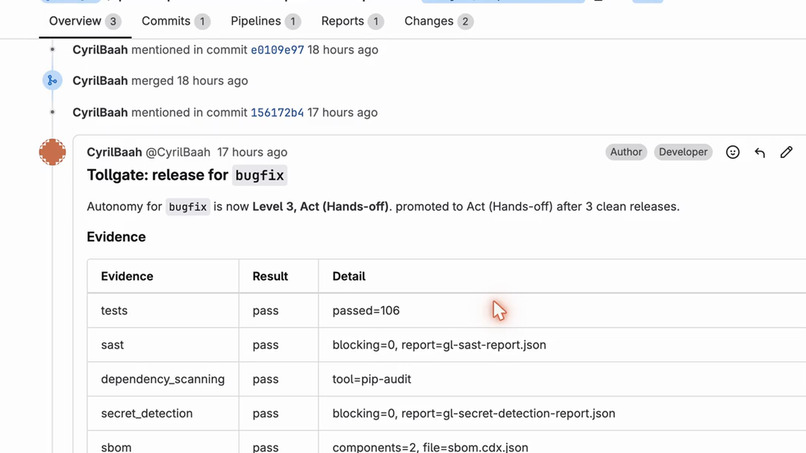Open CyrilBaah profile from comment header
This screenshot has height=453, width=806.
click(x=114, y=152)
